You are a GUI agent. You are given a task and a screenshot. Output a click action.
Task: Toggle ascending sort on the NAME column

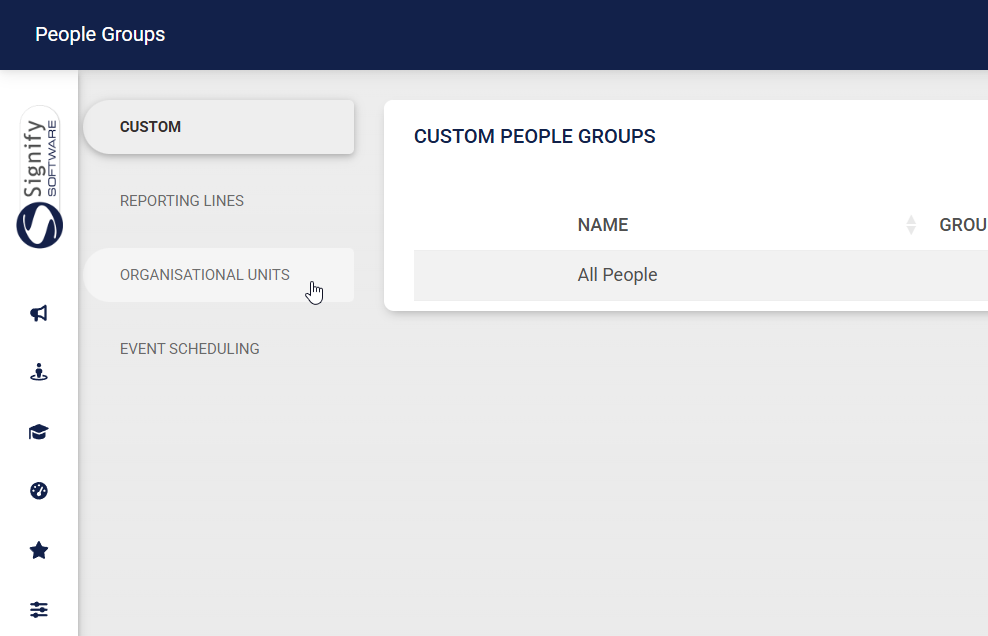[x=911, y=220]
